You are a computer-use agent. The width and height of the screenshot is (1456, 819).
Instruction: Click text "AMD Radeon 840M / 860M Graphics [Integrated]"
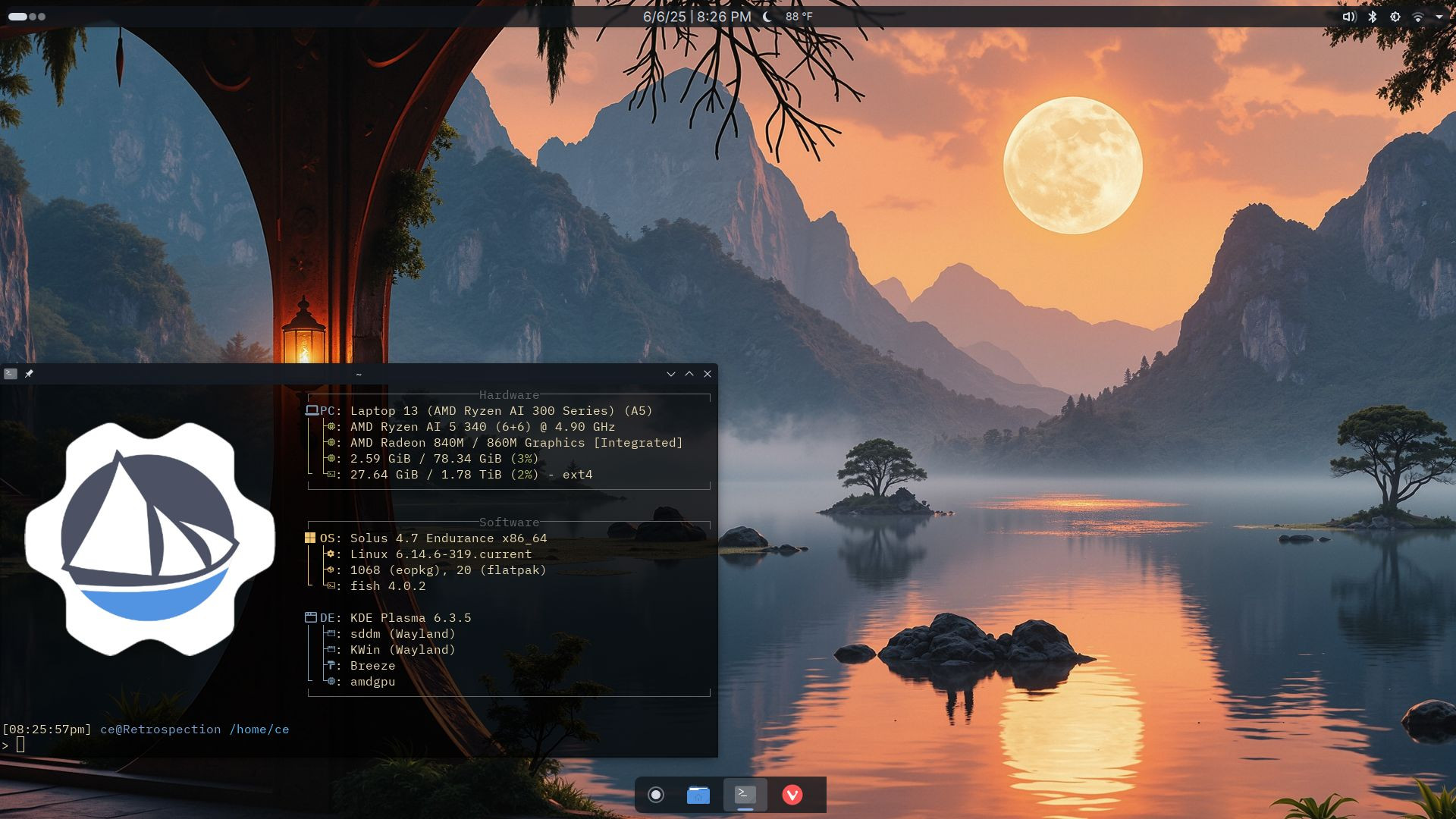click(516, 443)
